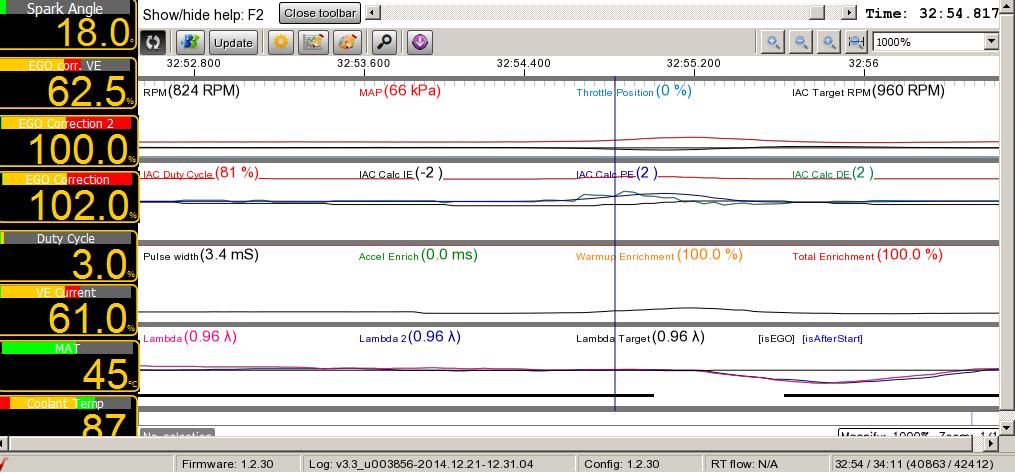Viewport: 1015px width, 473px height.
Task: Click the IAC Calc PE label
Action: point(617,173)
